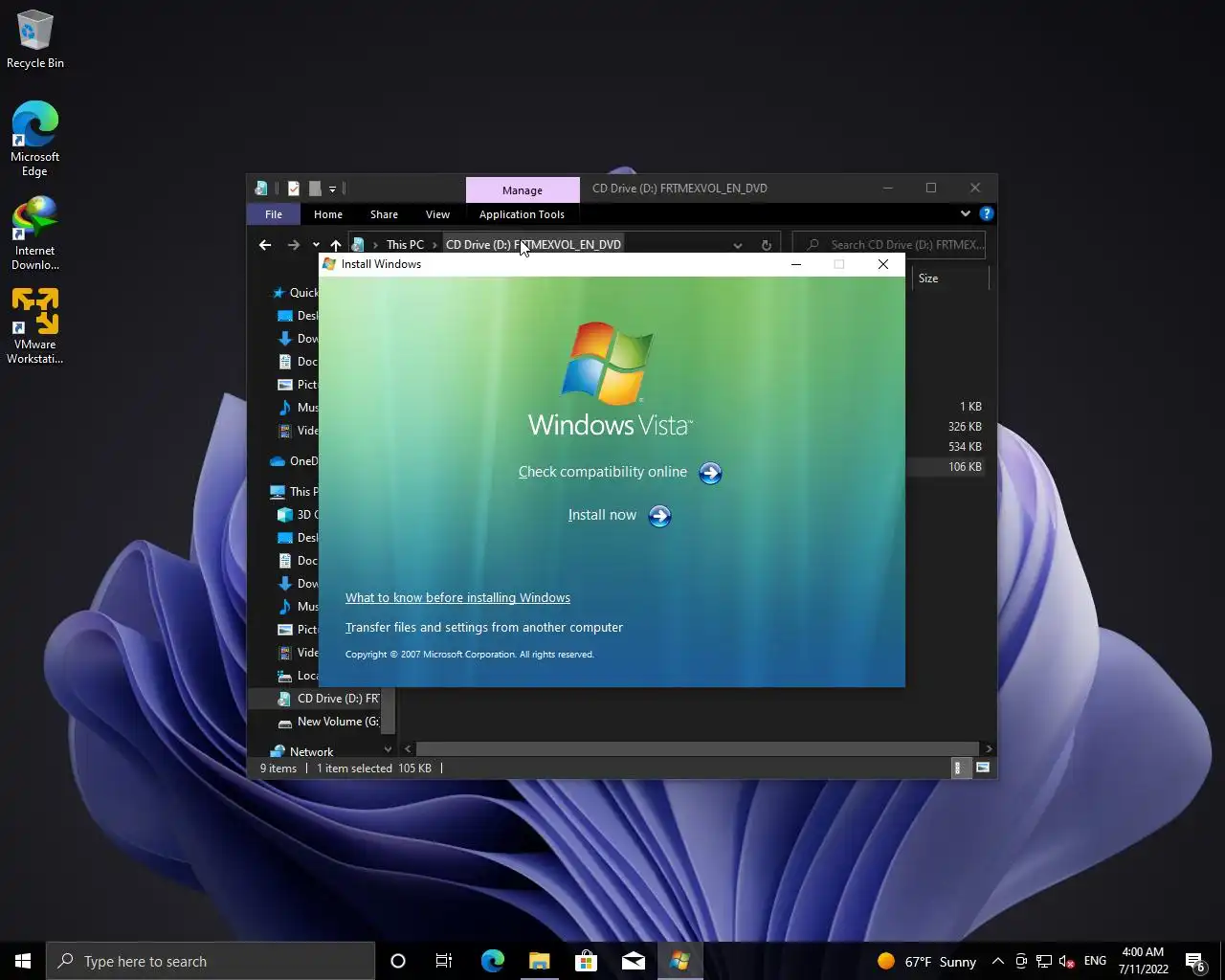The width and height of the screenshot is (1225, 980).
Task: Open the recent locations dropdown
Action: click(316, 245)
